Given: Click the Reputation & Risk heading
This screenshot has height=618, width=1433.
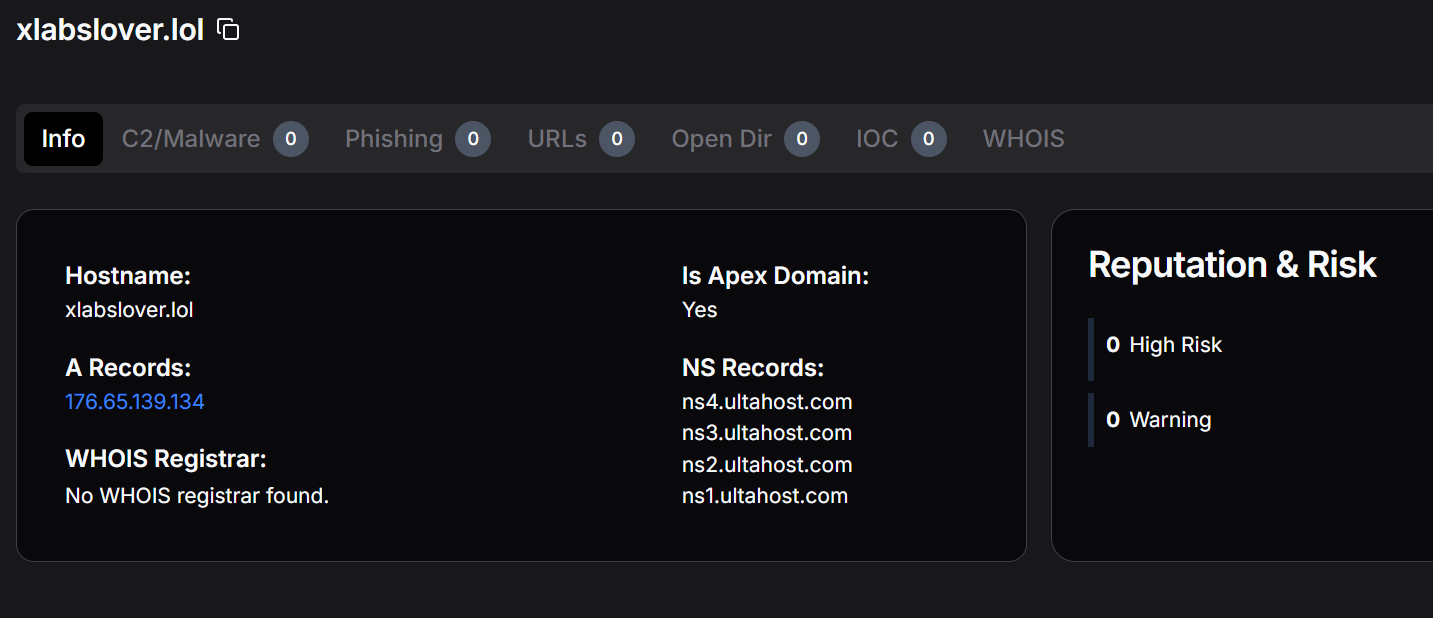Looking at the screenshot, I should coord(1232,265).
